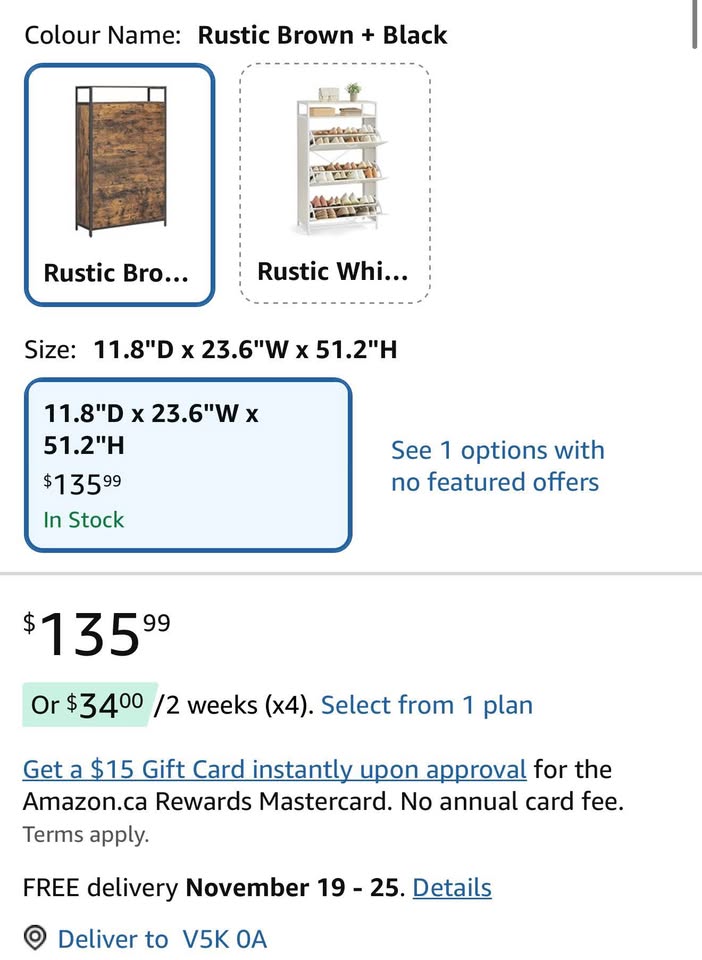Click the $135.99 price in size option

tap(83, 484)
